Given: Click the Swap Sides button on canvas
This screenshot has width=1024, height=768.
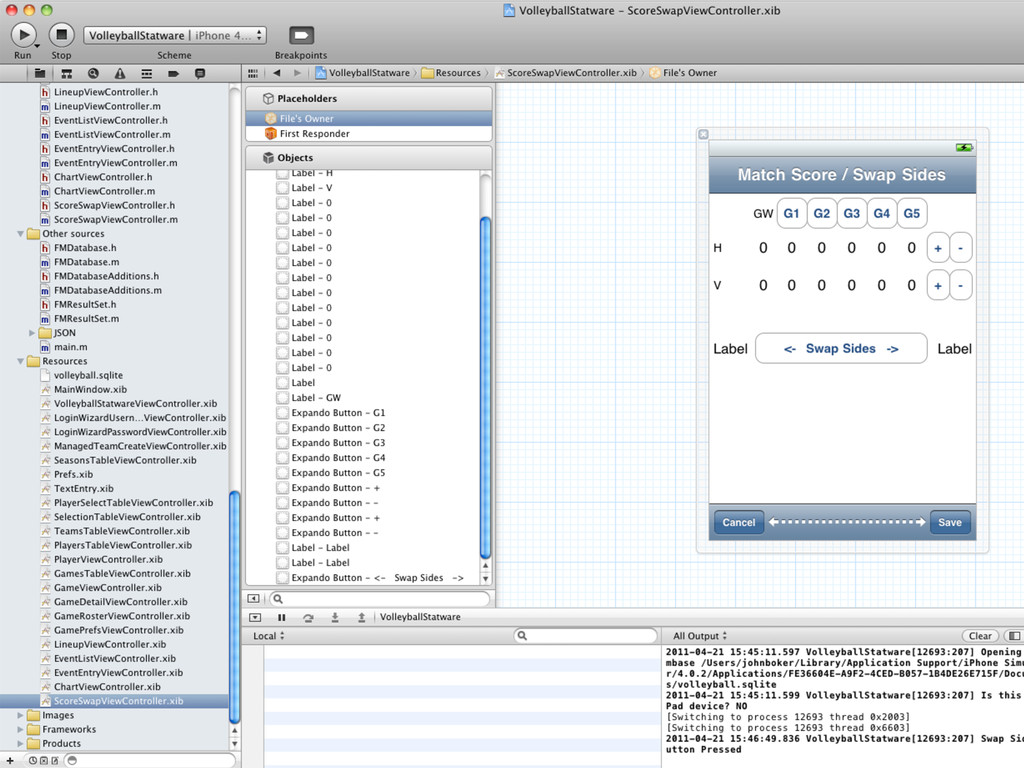Looking at the screenshot, I should click(841, 349).
